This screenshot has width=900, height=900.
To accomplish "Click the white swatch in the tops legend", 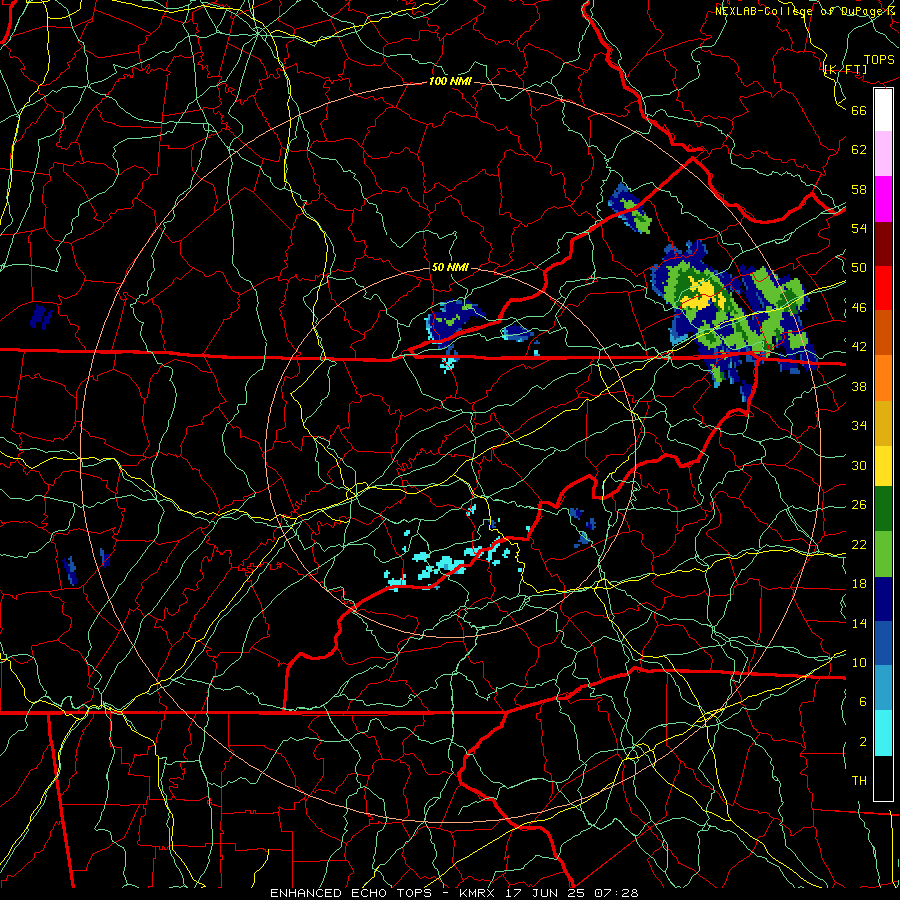I will tap(883, 110).
